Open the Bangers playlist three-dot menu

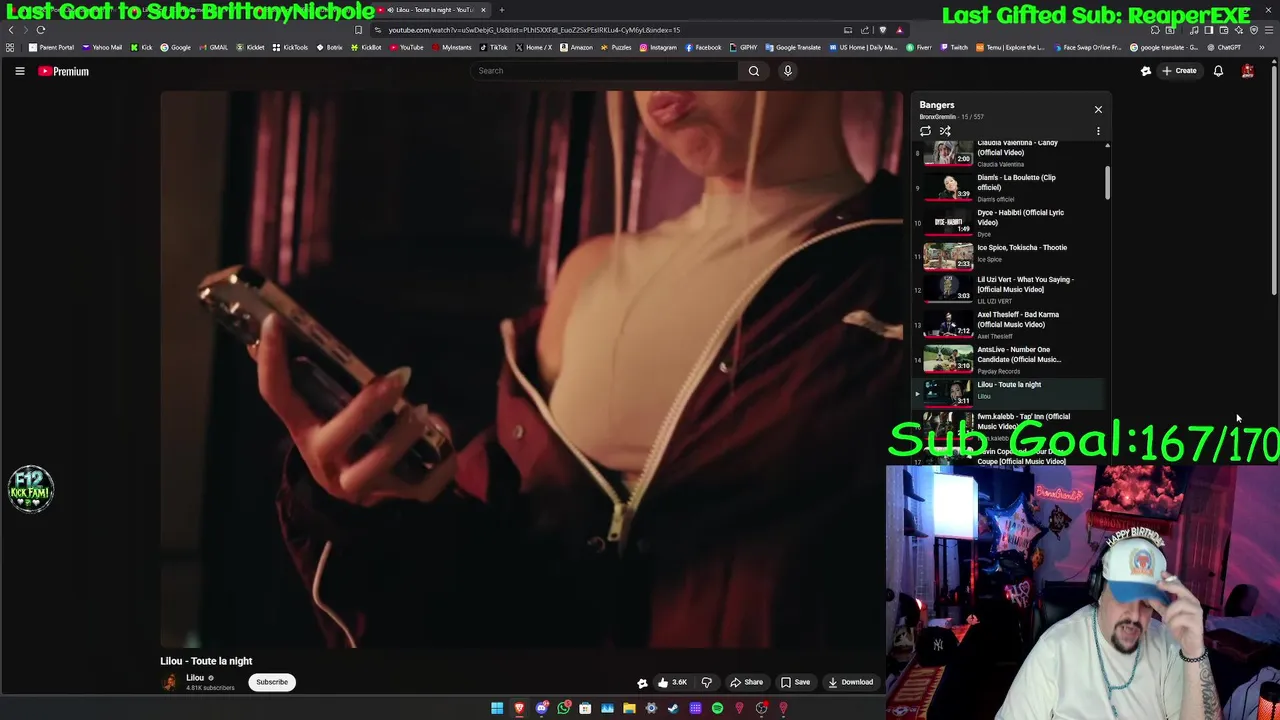click(1098, 131)
